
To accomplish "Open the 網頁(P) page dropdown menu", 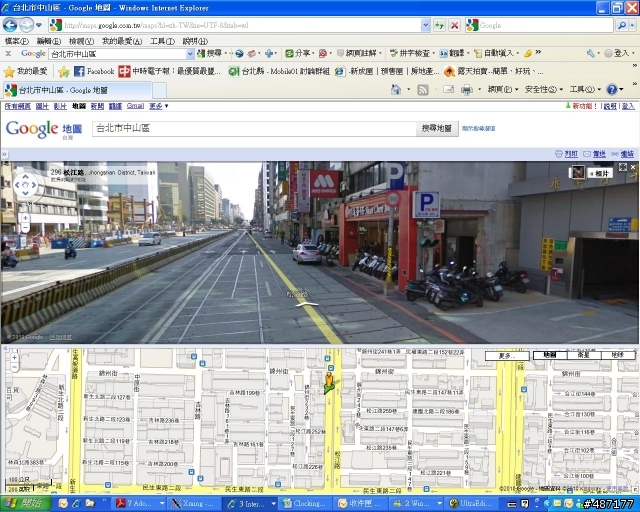I will (x=503, y=89).
